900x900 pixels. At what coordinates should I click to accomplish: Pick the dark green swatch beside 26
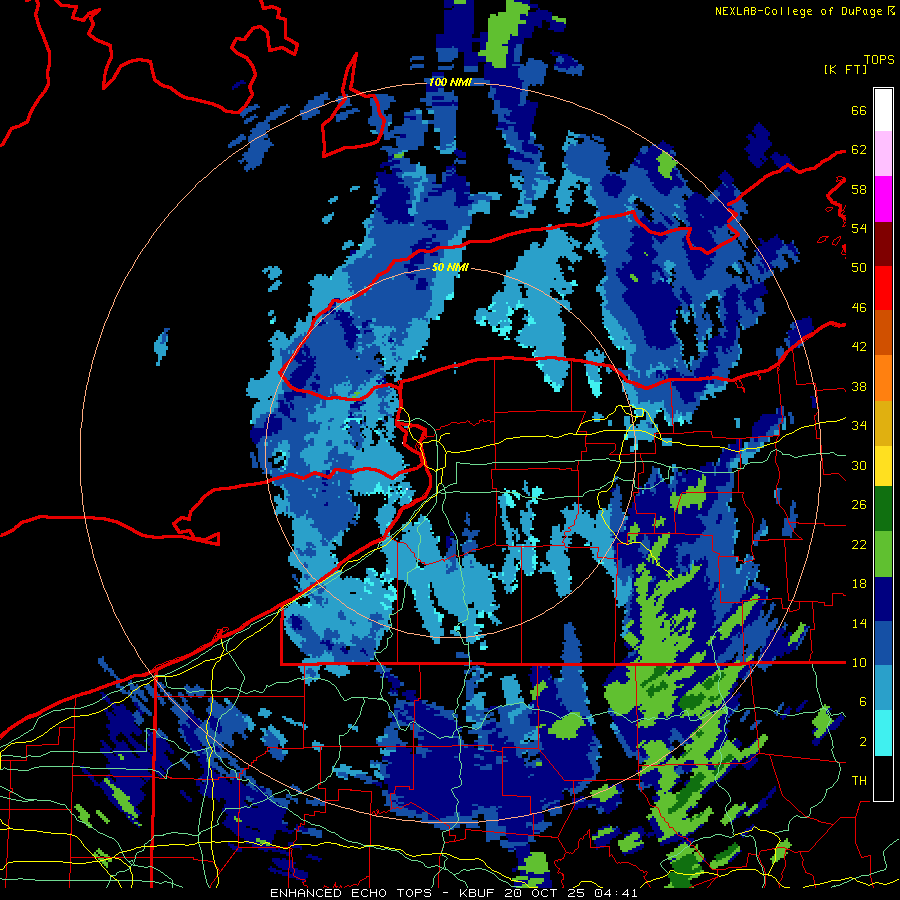[x=883, y=509]
